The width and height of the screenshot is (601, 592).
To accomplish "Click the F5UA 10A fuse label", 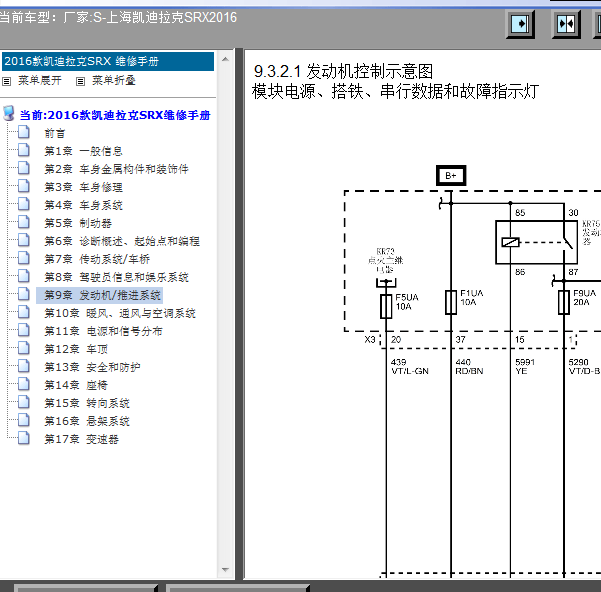I will pyautogui.click(x=407, y=302).
